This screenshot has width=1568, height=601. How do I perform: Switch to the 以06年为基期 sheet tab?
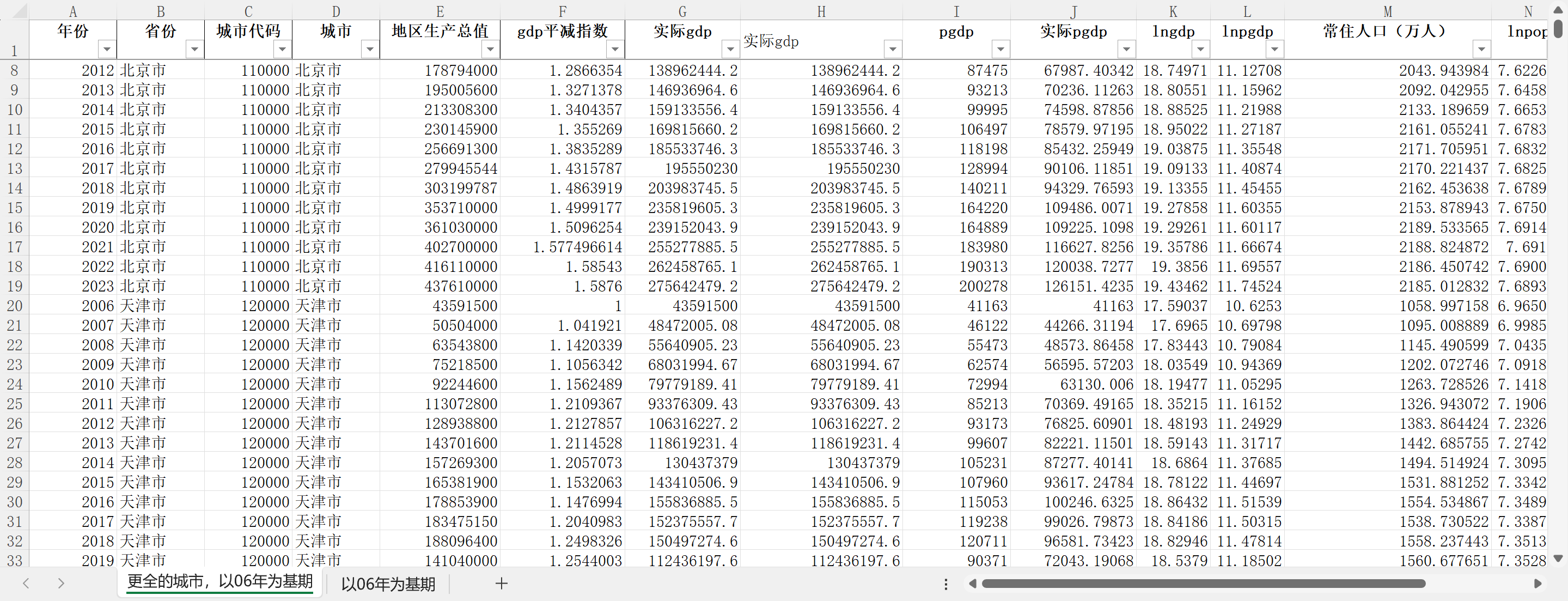[388, 584]
